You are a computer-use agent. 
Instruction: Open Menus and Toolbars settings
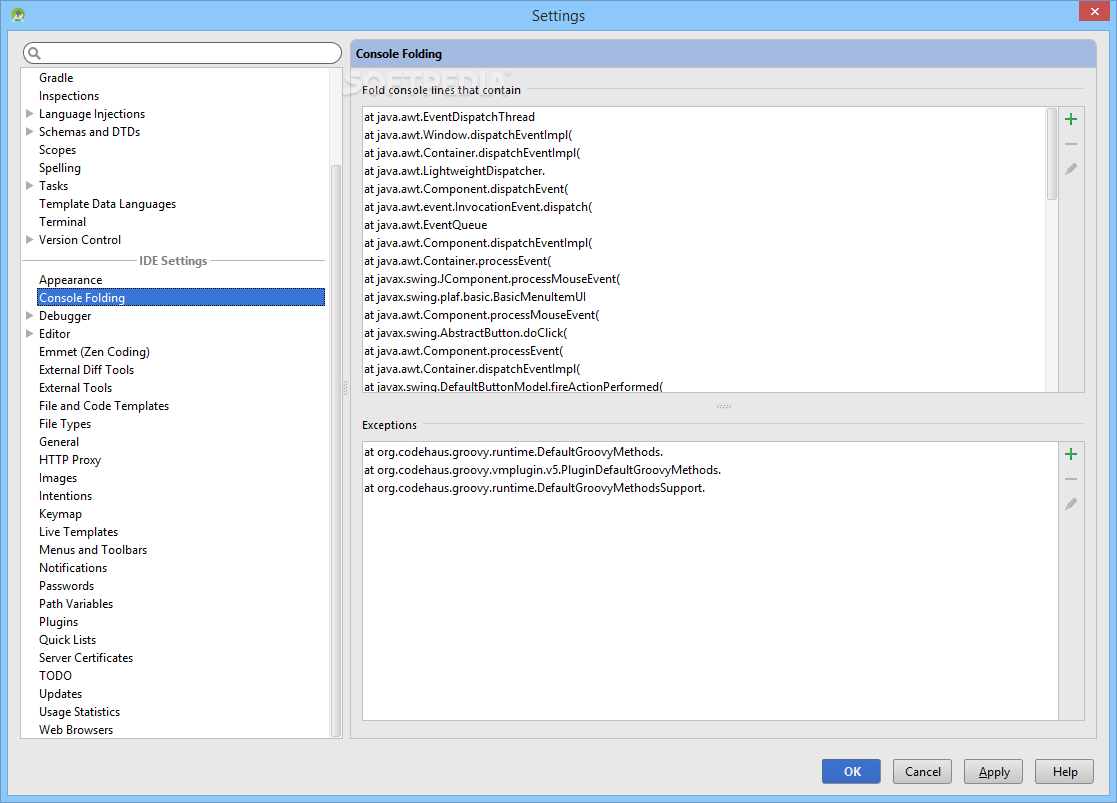(x=93, y=550)
